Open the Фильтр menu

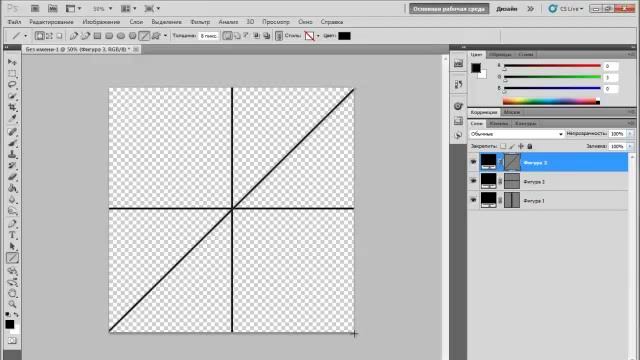point(200,22)
